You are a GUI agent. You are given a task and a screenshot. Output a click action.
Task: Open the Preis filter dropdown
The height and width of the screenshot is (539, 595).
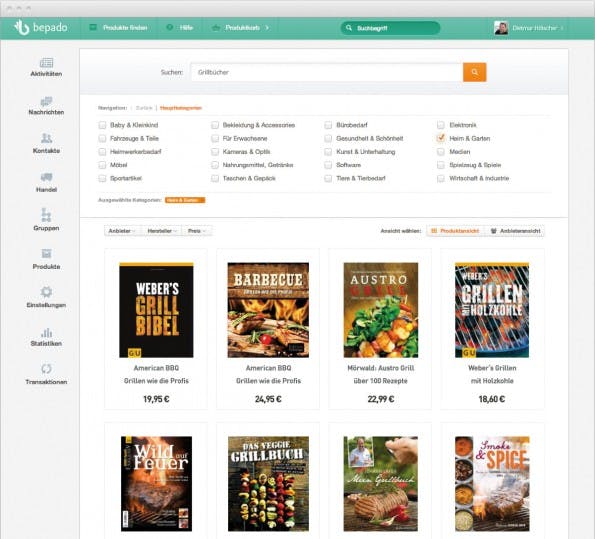(197, 231)
